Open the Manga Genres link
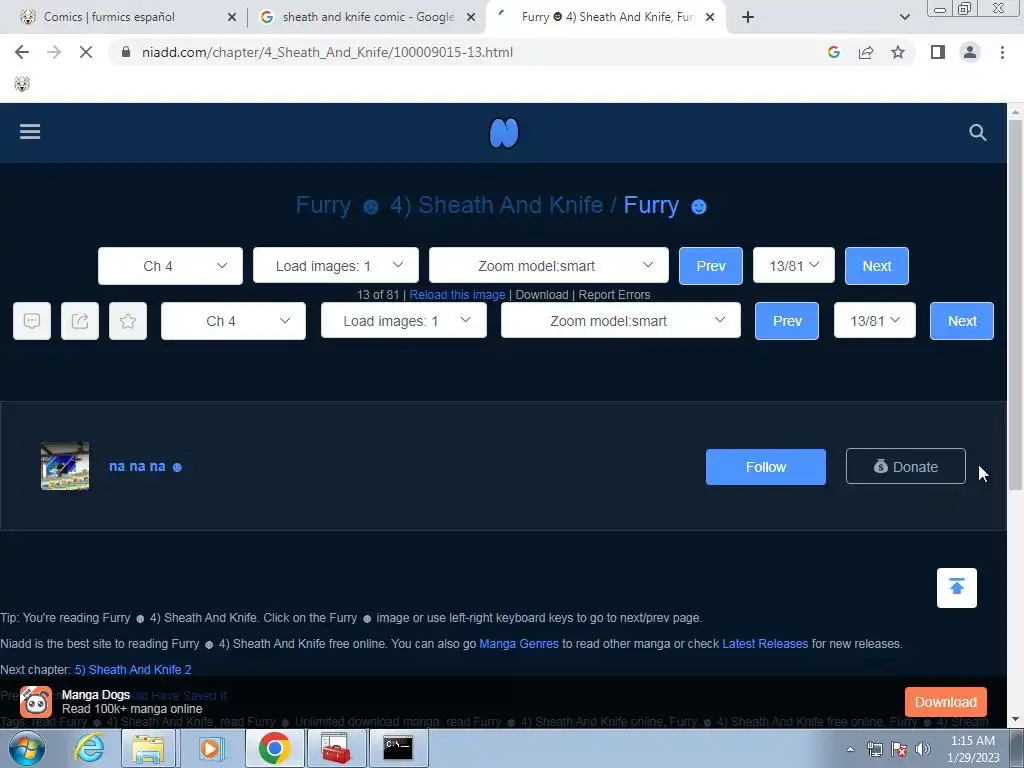The image size is (1024, 768). [519, 644]
